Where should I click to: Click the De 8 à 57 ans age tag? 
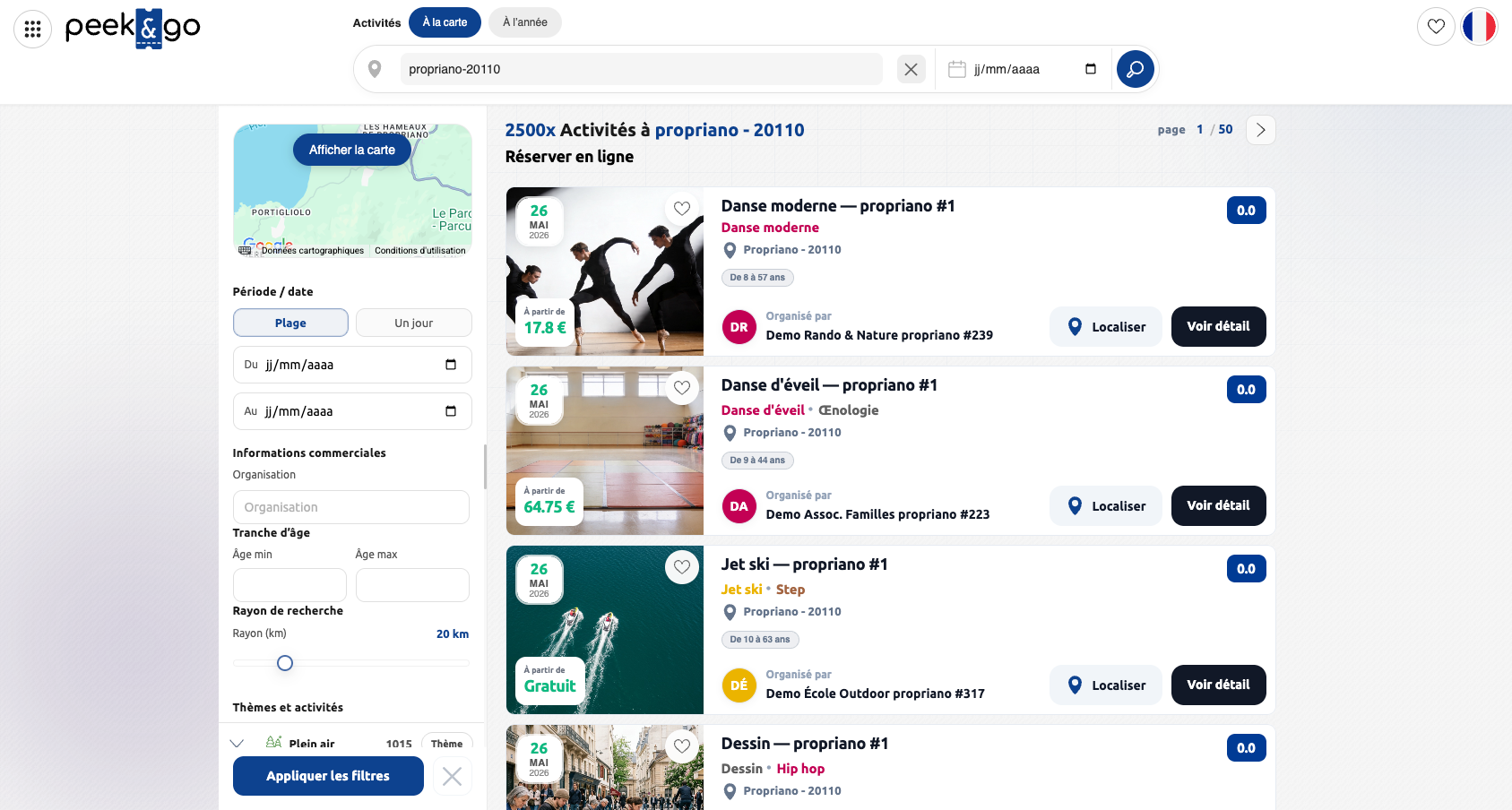757,278
